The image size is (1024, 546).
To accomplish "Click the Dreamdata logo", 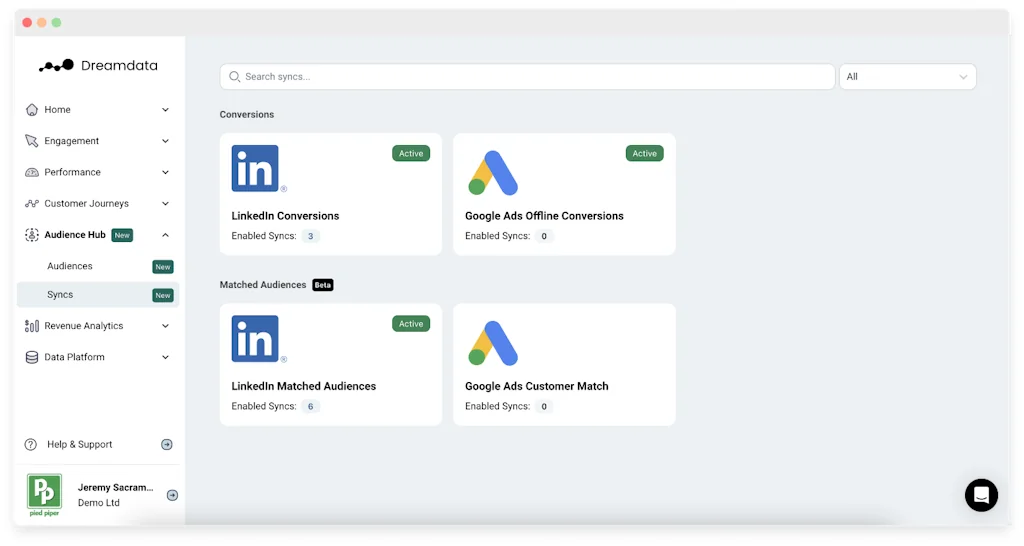I will (x=98, y=65).
